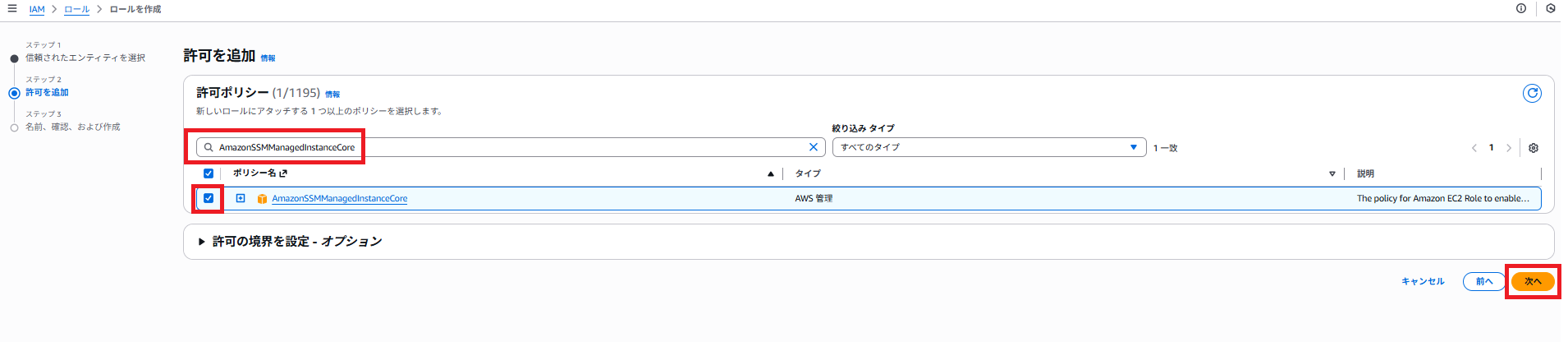The width and height of the screenshot is (1568, 342).
Task: Click the キャンセル link
Action: 1422,281
